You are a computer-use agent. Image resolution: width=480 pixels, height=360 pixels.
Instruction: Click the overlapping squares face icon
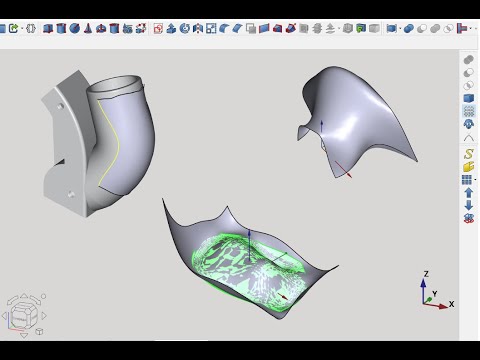[251, 29]
